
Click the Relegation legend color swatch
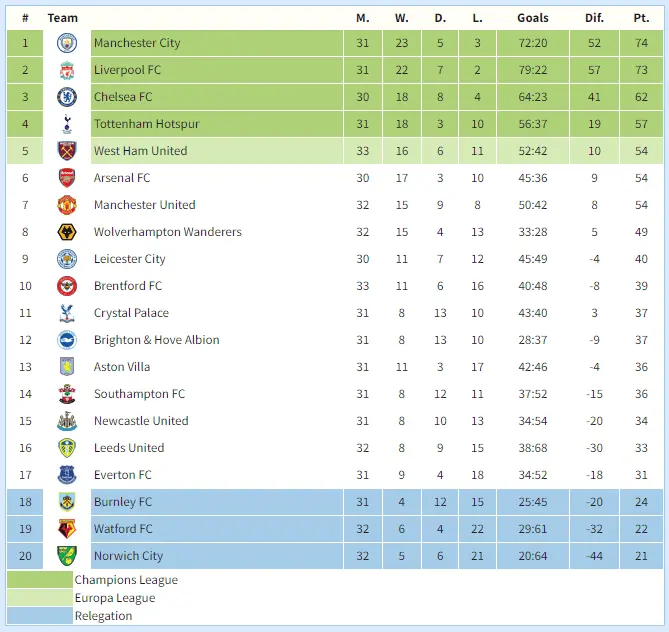point(40,616)
